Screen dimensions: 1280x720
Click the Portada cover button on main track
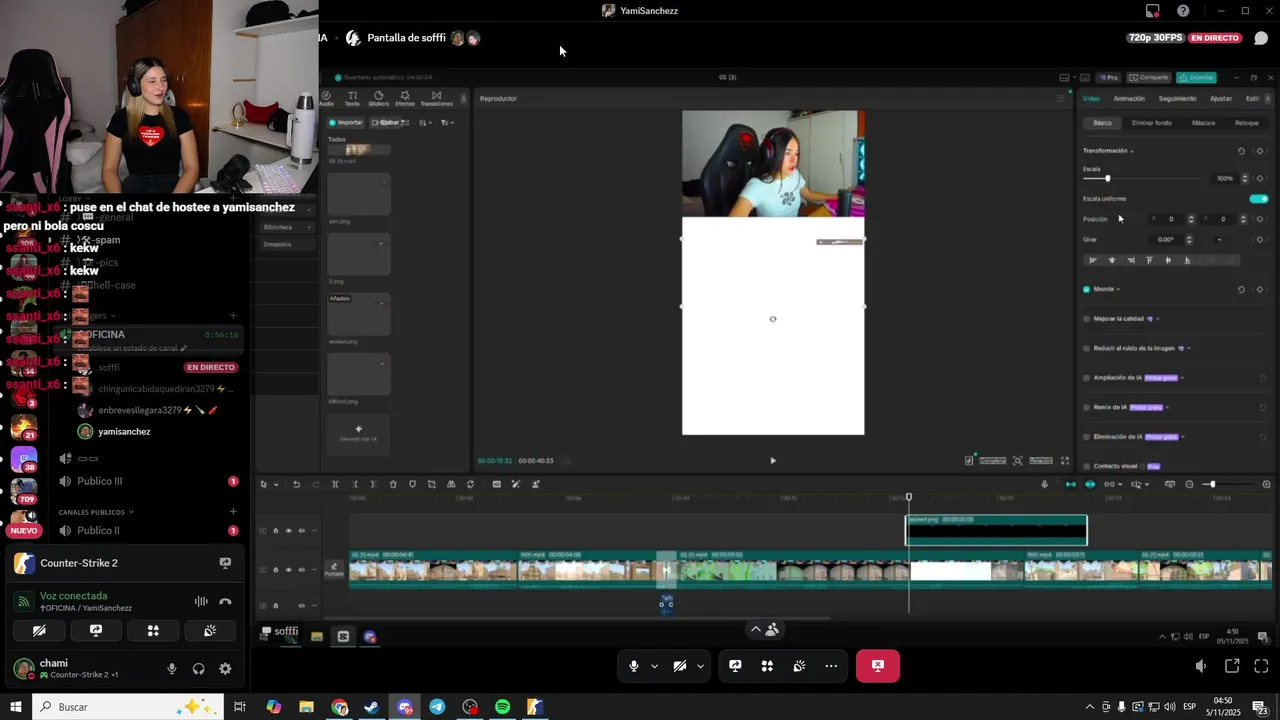click(334, 570)
